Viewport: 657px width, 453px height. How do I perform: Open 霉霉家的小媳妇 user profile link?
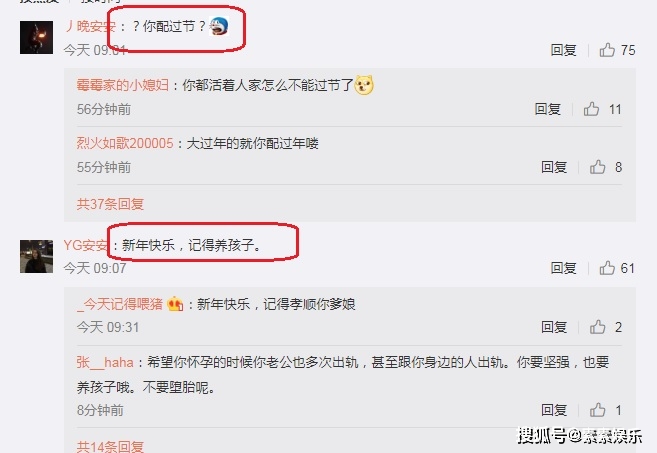[x=122, y=85]
